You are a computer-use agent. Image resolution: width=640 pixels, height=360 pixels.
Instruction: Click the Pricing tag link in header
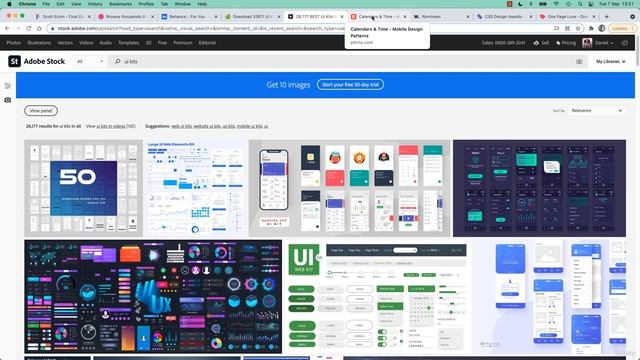coord(566,42)
